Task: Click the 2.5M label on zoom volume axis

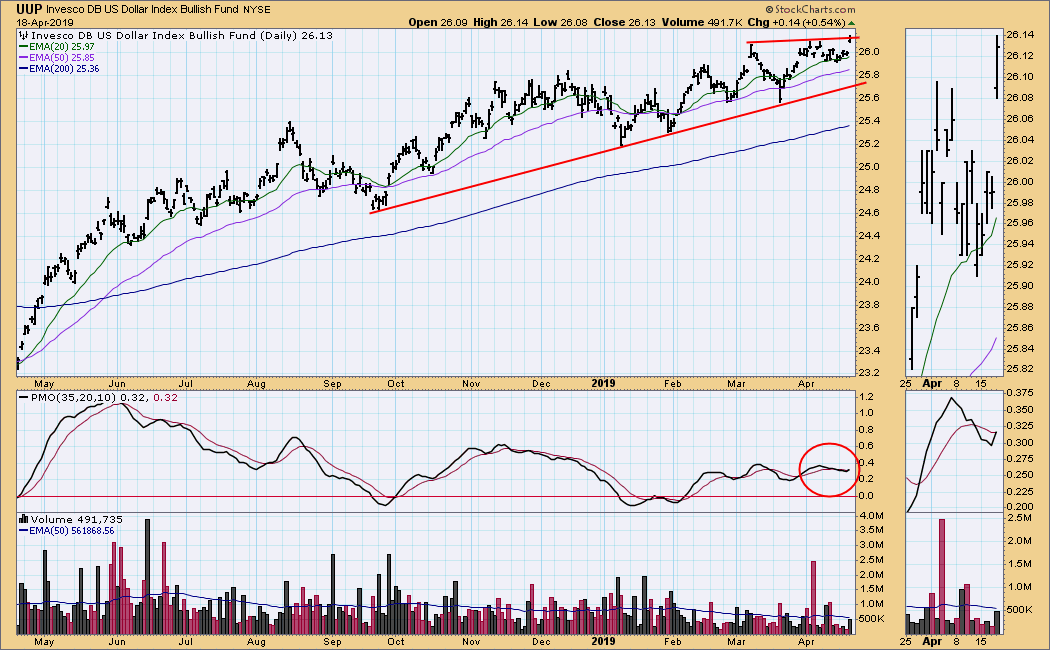Action: pyautogui.click(x=1019, y=517)
